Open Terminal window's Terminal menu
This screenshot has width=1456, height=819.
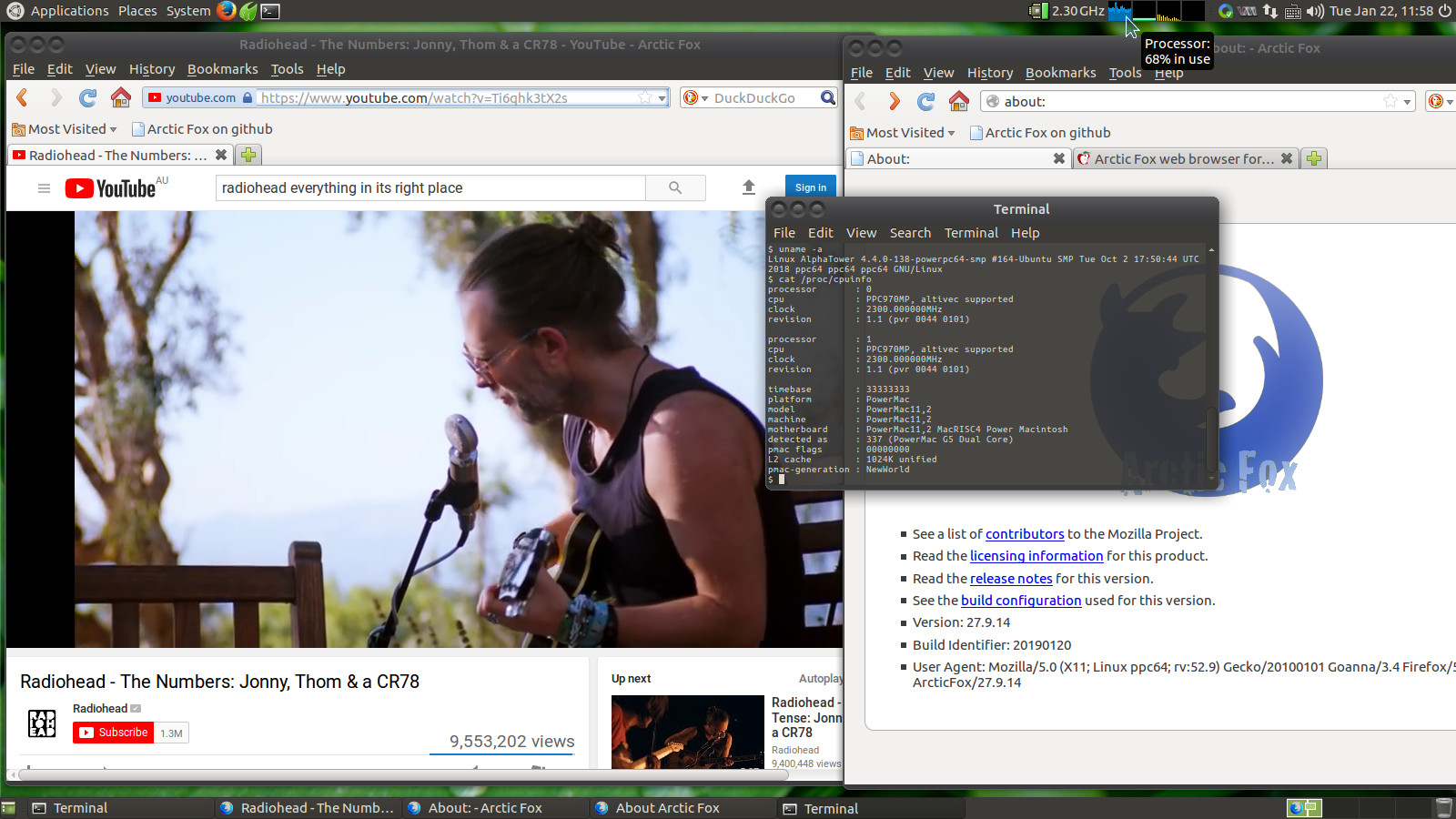tap(971, 233)
